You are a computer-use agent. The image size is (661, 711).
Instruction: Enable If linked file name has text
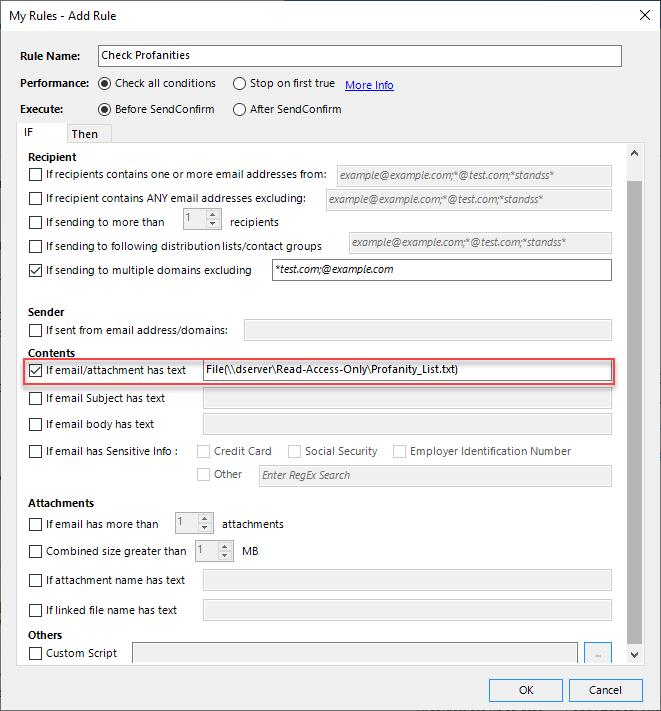click(35, 610)
